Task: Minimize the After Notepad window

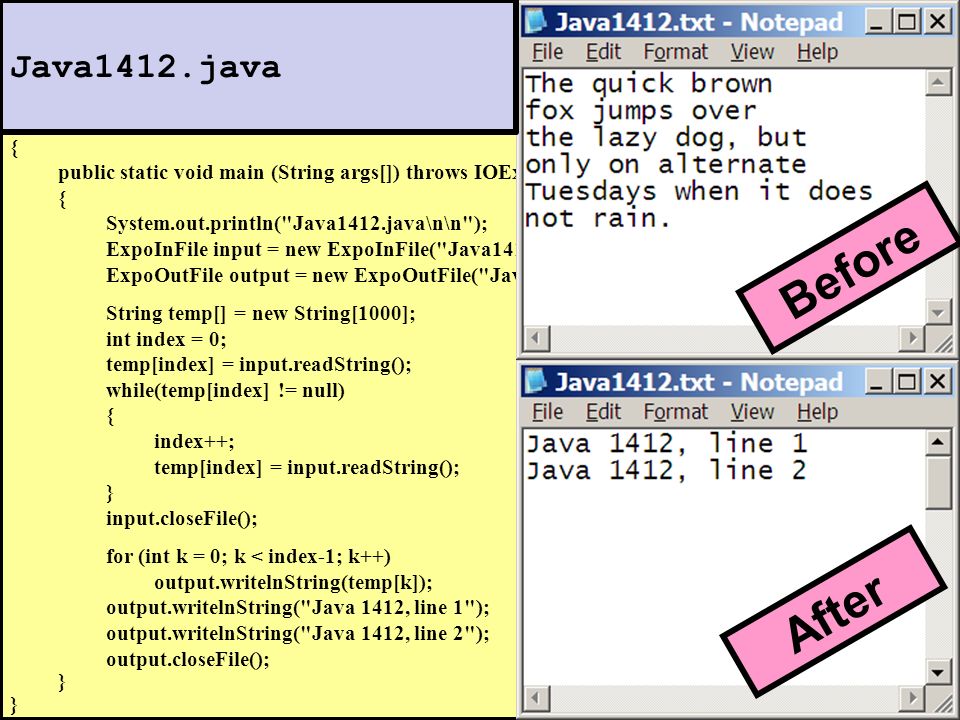Action: pyautogui.click(x=878, y=382)
